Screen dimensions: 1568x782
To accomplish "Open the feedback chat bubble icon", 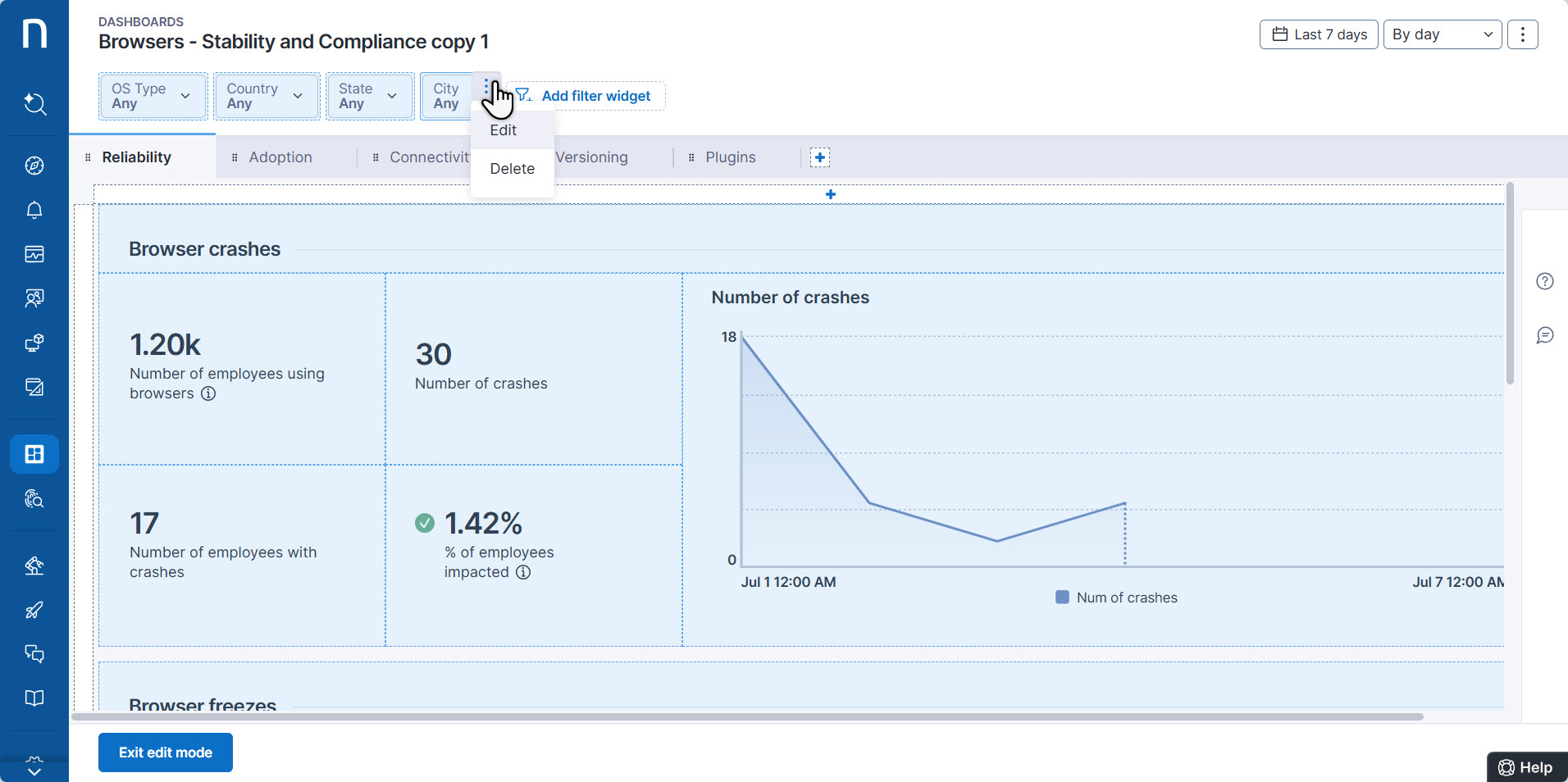I will 1545,335.
